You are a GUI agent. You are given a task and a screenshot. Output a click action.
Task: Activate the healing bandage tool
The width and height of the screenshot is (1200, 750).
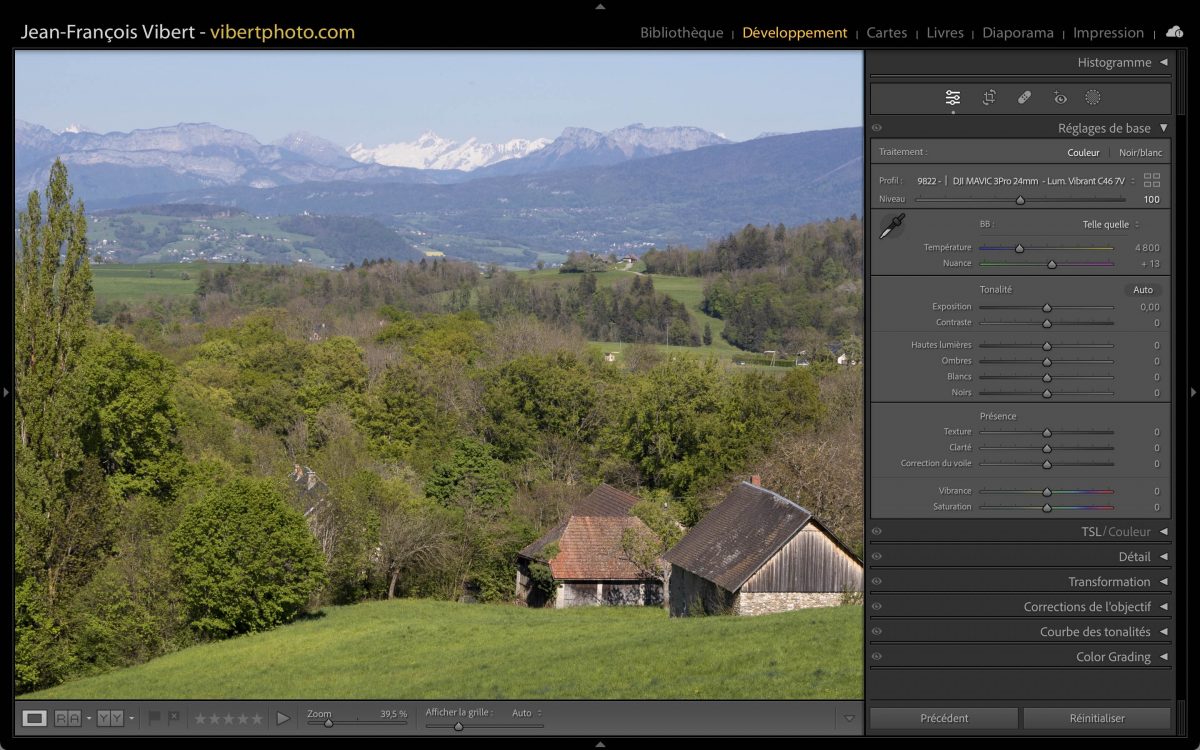[1024, 97]
